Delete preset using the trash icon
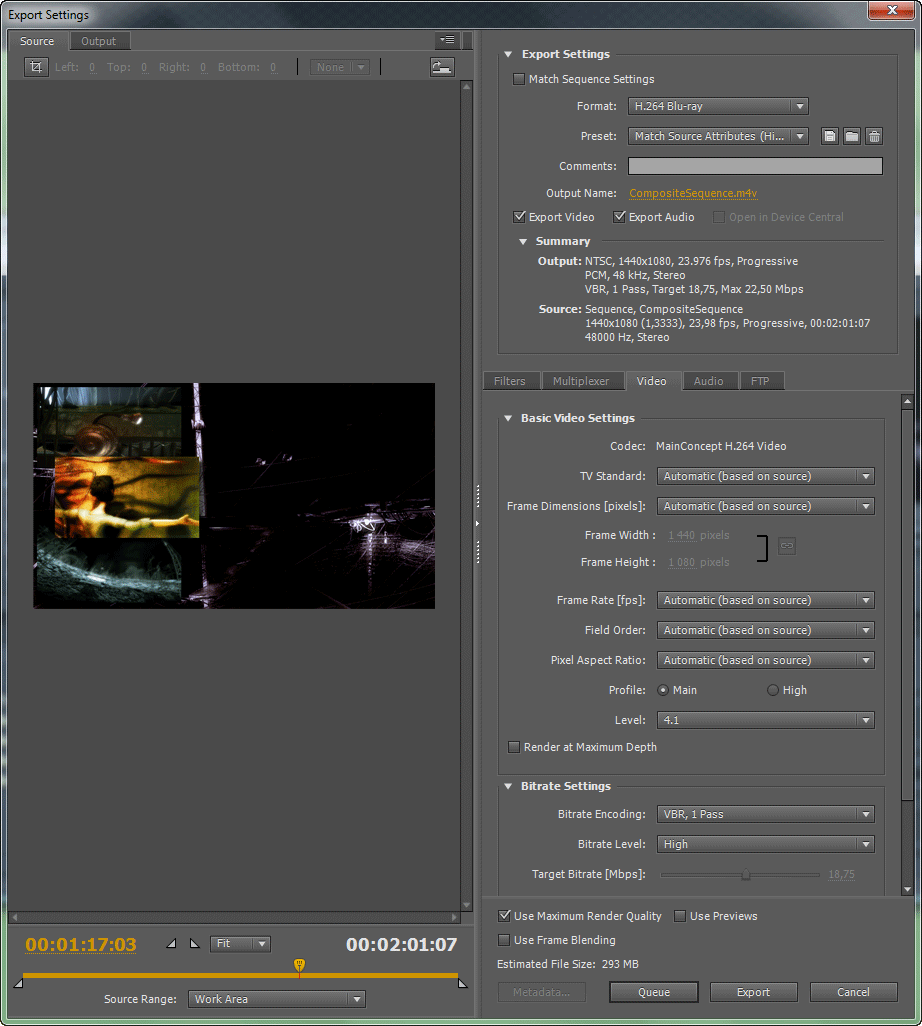 pos(874,137)
